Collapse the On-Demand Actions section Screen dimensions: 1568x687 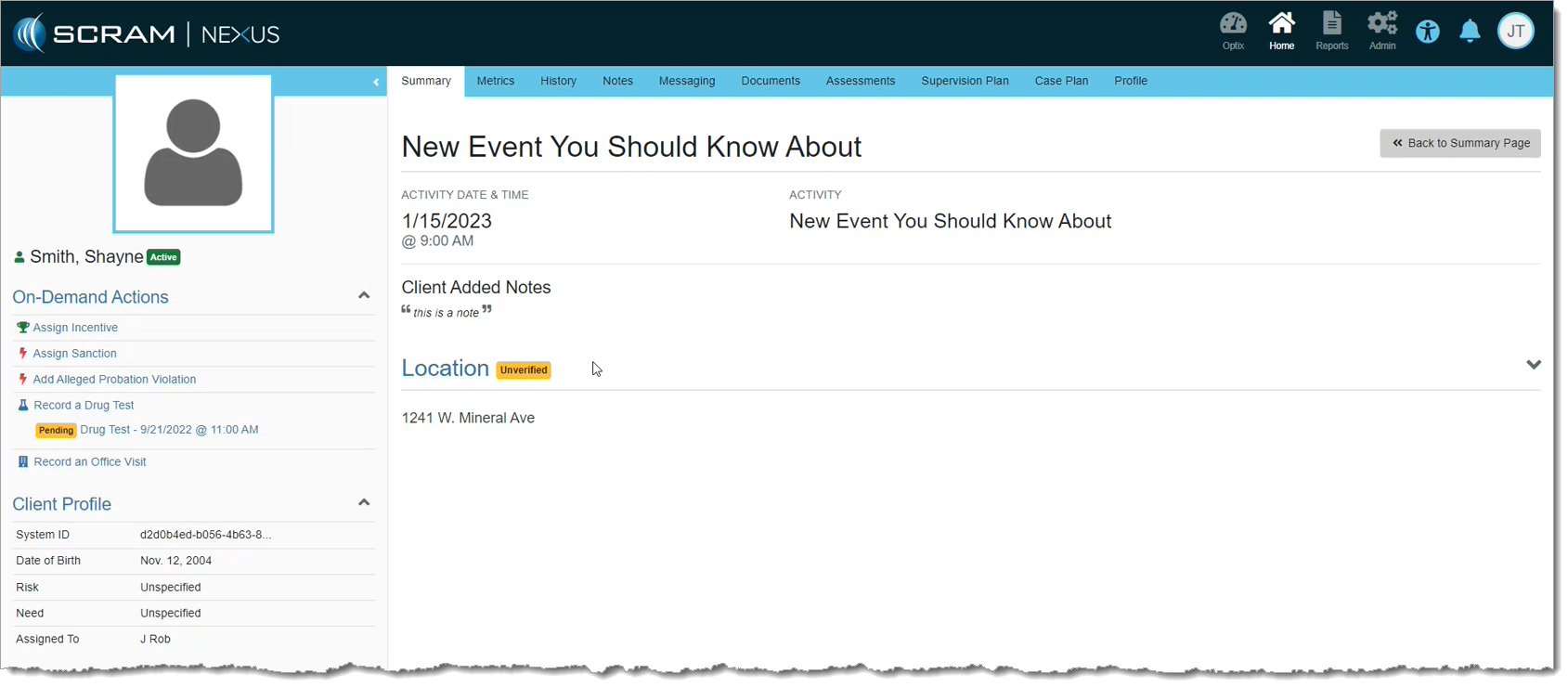tap(364, 296)
